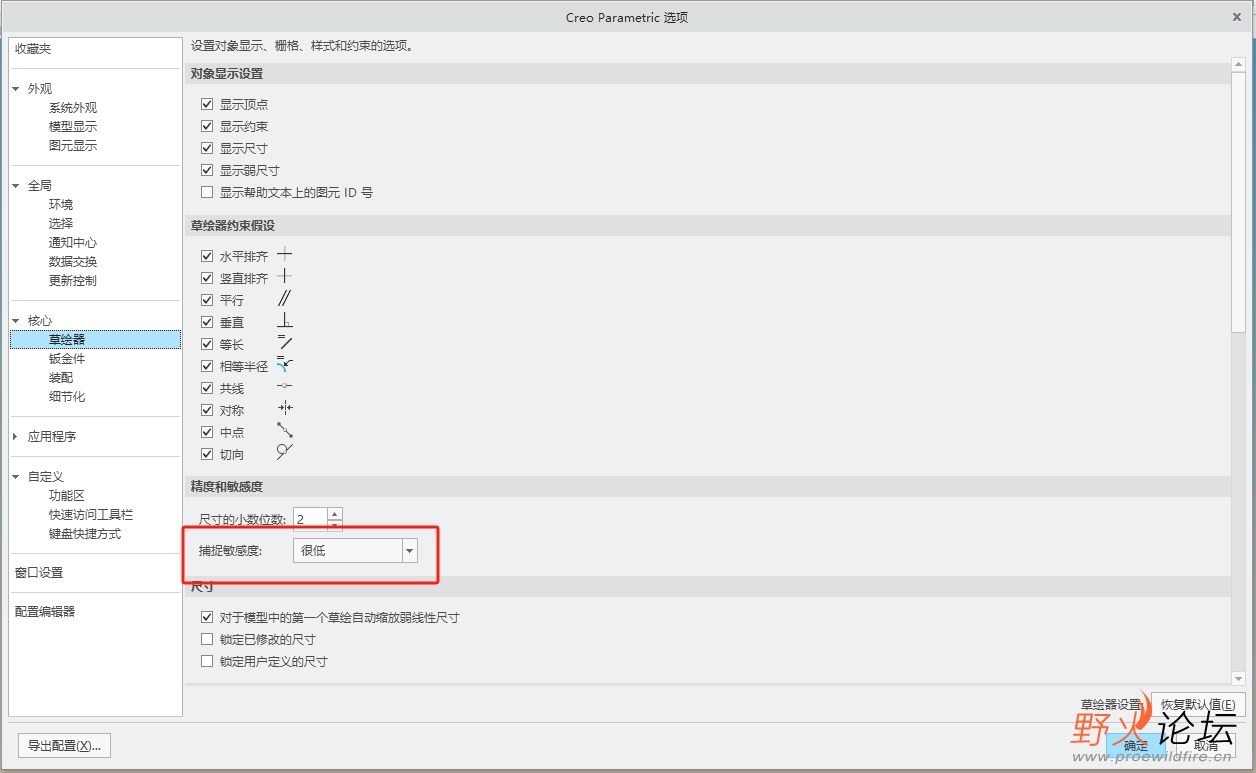Uncheck 显示尺寸 option
This screenshot has width=1256, height=773.
point(207,148)
